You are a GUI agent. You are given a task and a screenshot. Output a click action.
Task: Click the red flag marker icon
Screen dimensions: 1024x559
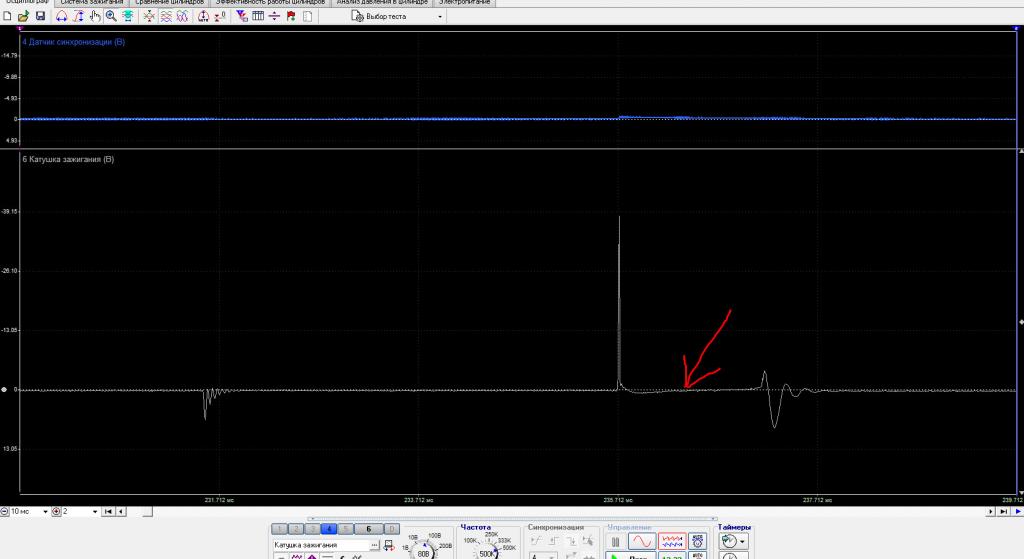(291, 16)
